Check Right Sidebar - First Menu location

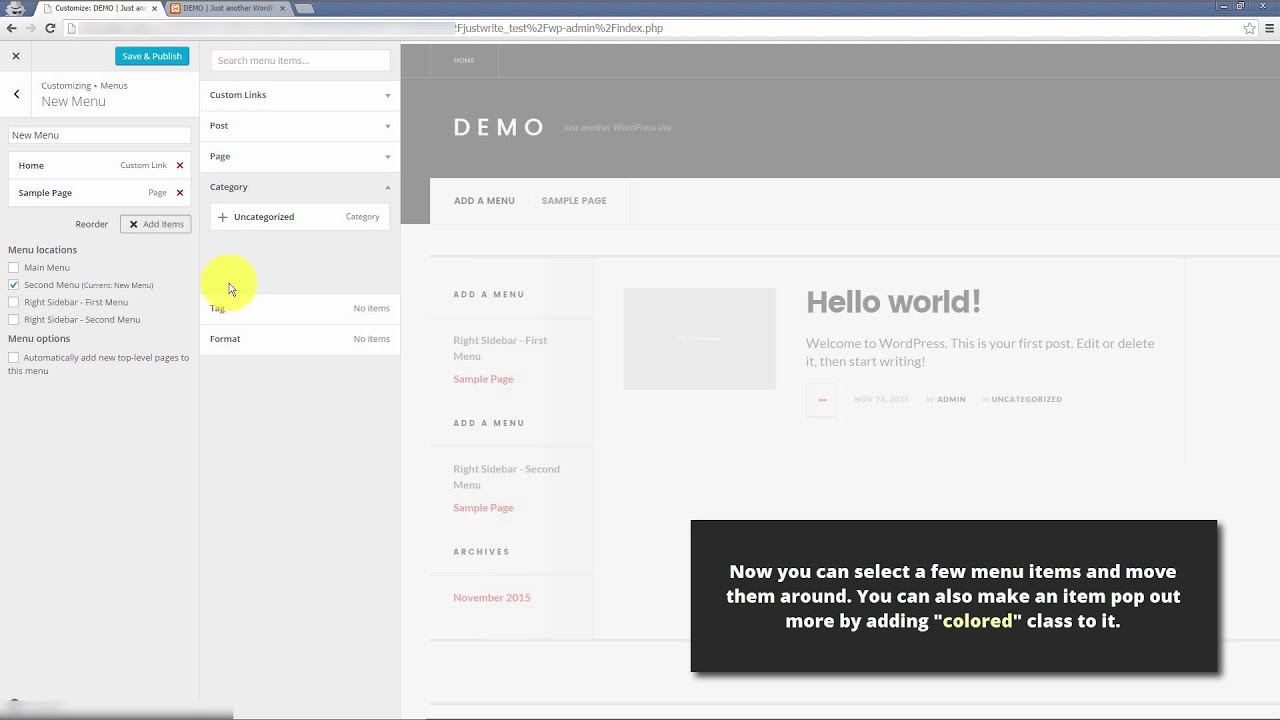[x=13, y=302]
